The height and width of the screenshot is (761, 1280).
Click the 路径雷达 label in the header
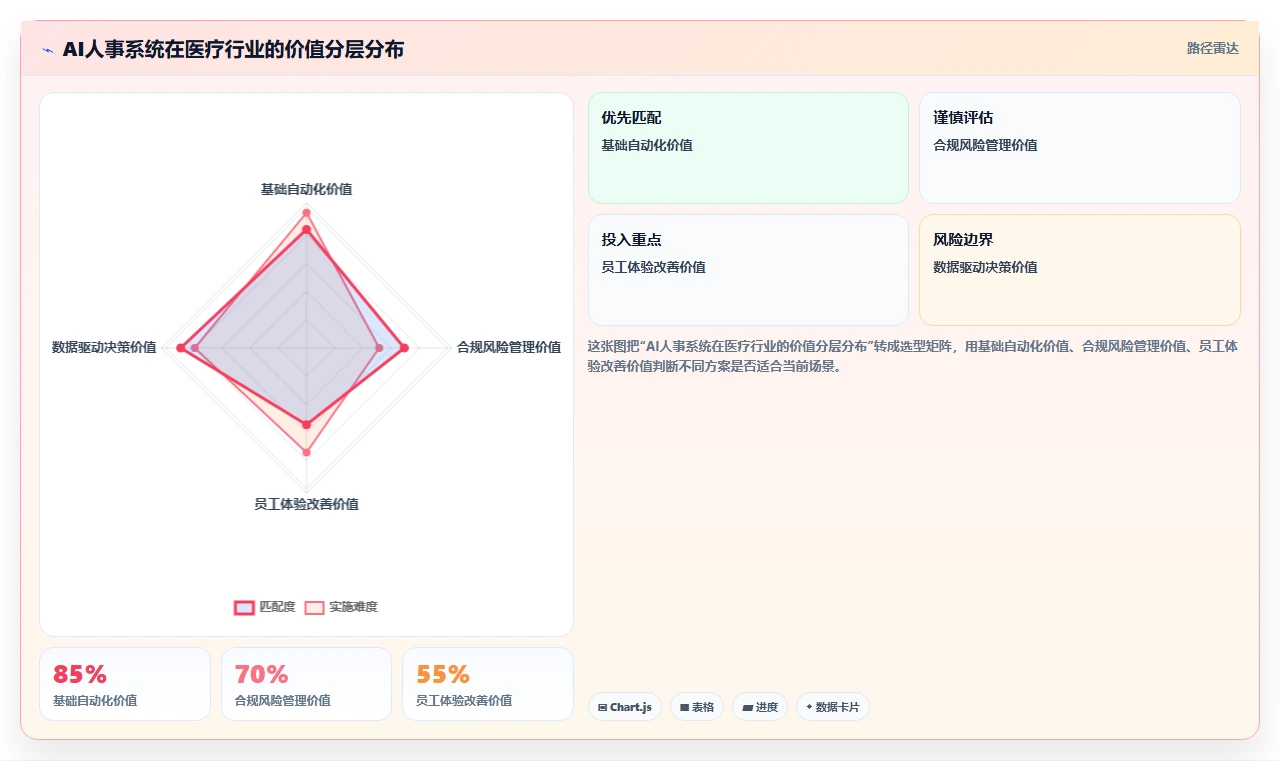[1213, 48]
